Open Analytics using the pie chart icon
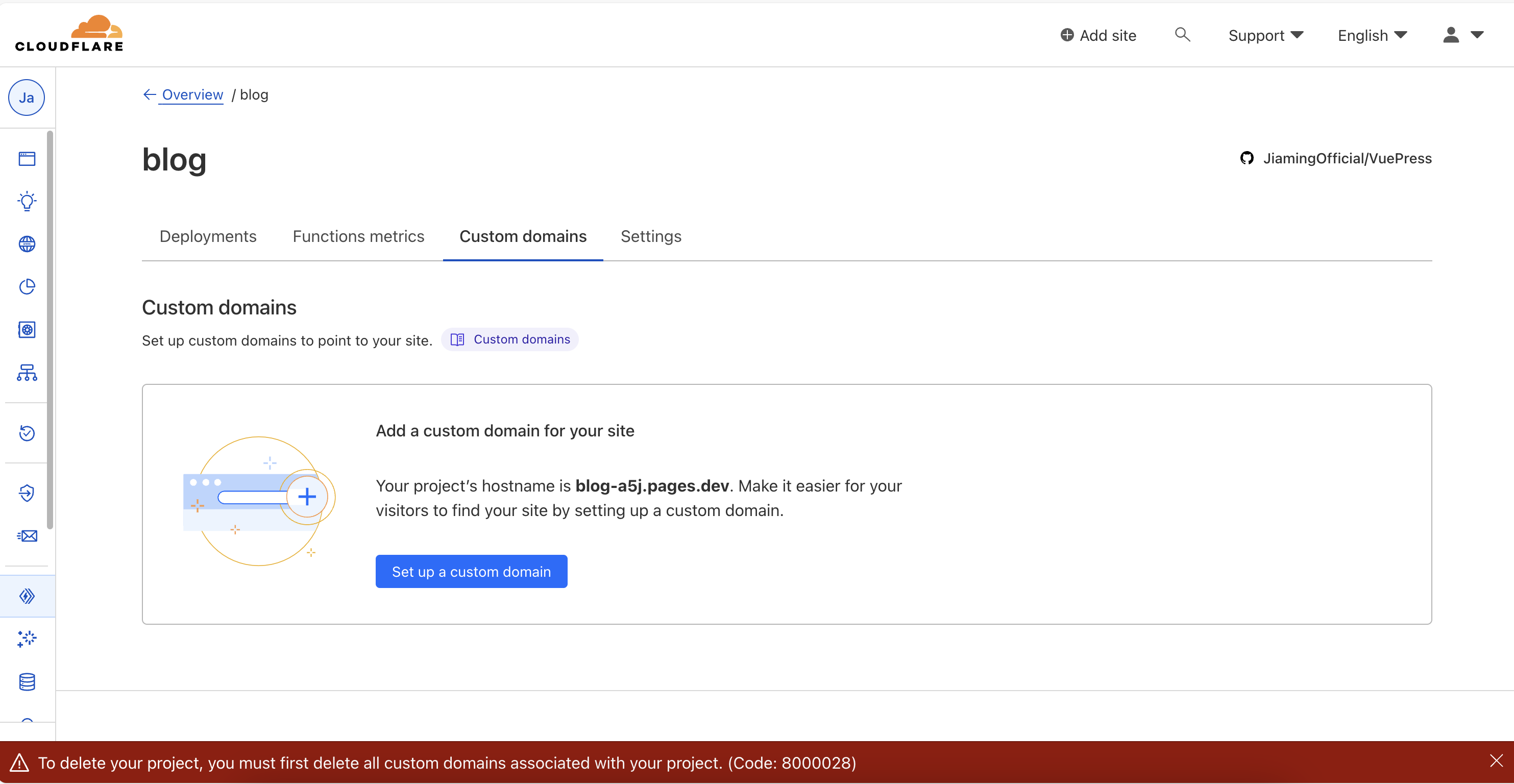 pyautogui.click(x=27, y=286)
